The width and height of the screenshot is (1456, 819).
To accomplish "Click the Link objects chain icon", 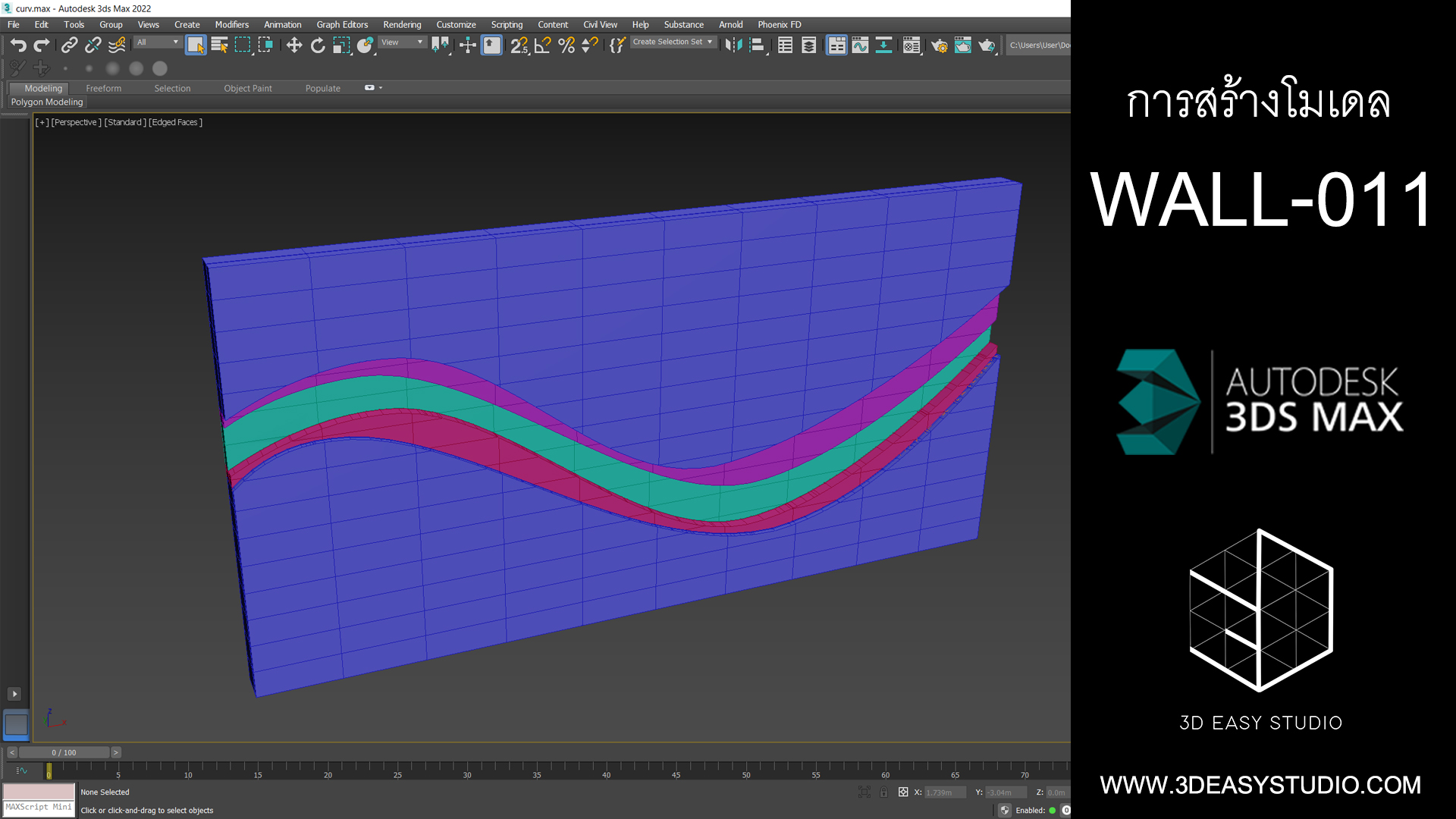I will pyautogui.click(x=69, y=45).
